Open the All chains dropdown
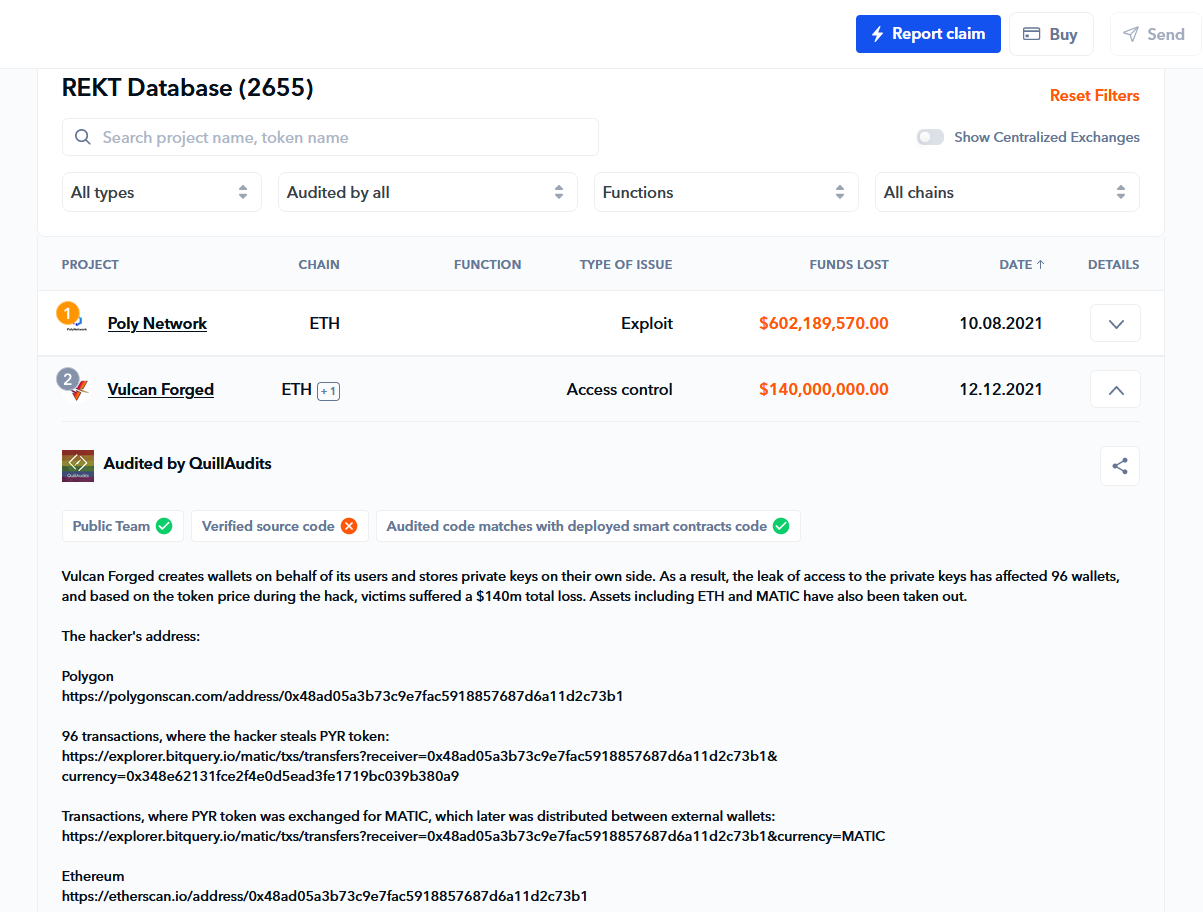Viewport: 1203px width, 912px height. (1007, 192)
